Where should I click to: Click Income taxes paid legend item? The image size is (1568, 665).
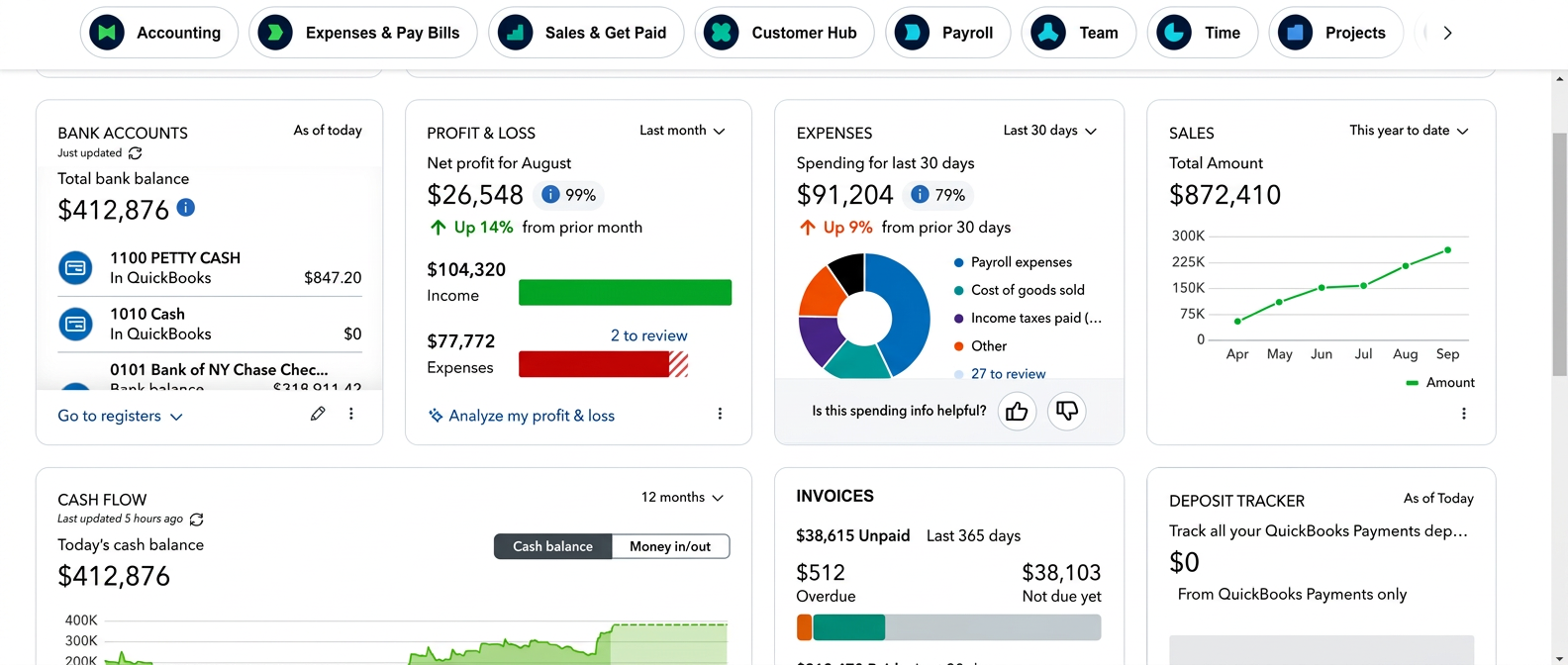pos(1028,318)
